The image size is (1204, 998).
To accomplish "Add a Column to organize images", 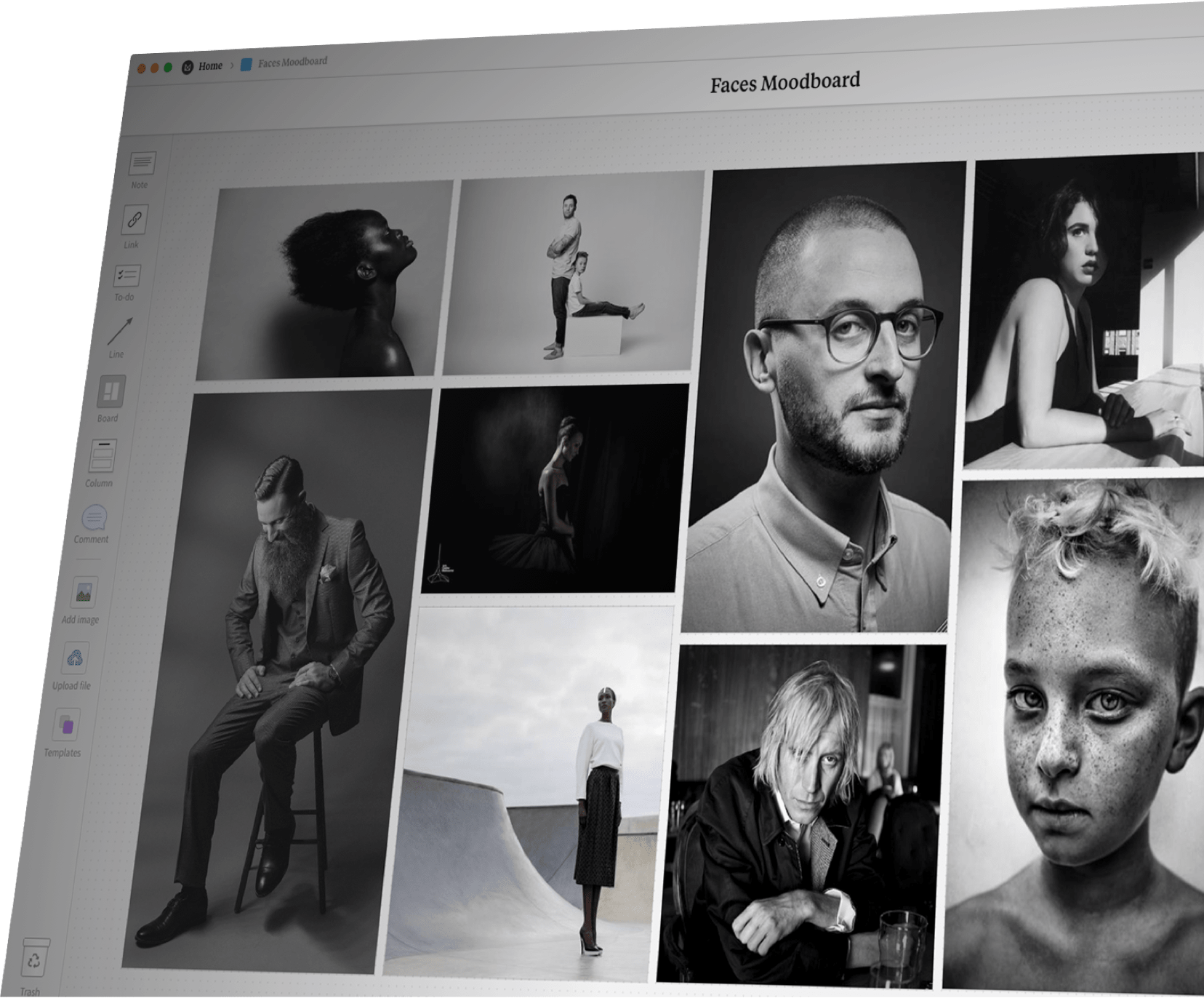I will coord(101,454).
